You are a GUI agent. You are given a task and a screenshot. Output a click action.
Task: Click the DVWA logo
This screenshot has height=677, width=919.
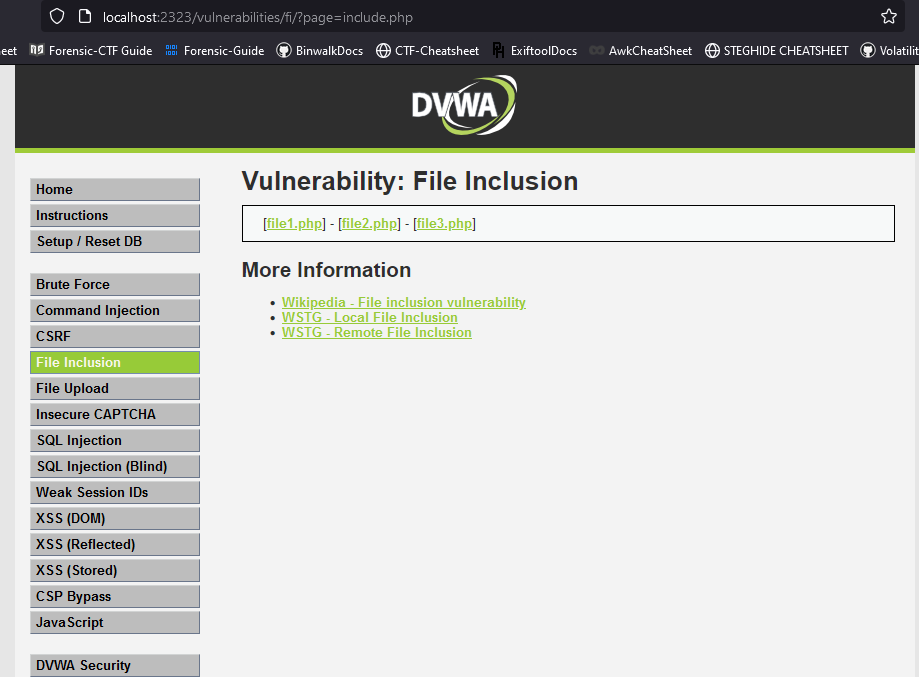pos(464,105)
